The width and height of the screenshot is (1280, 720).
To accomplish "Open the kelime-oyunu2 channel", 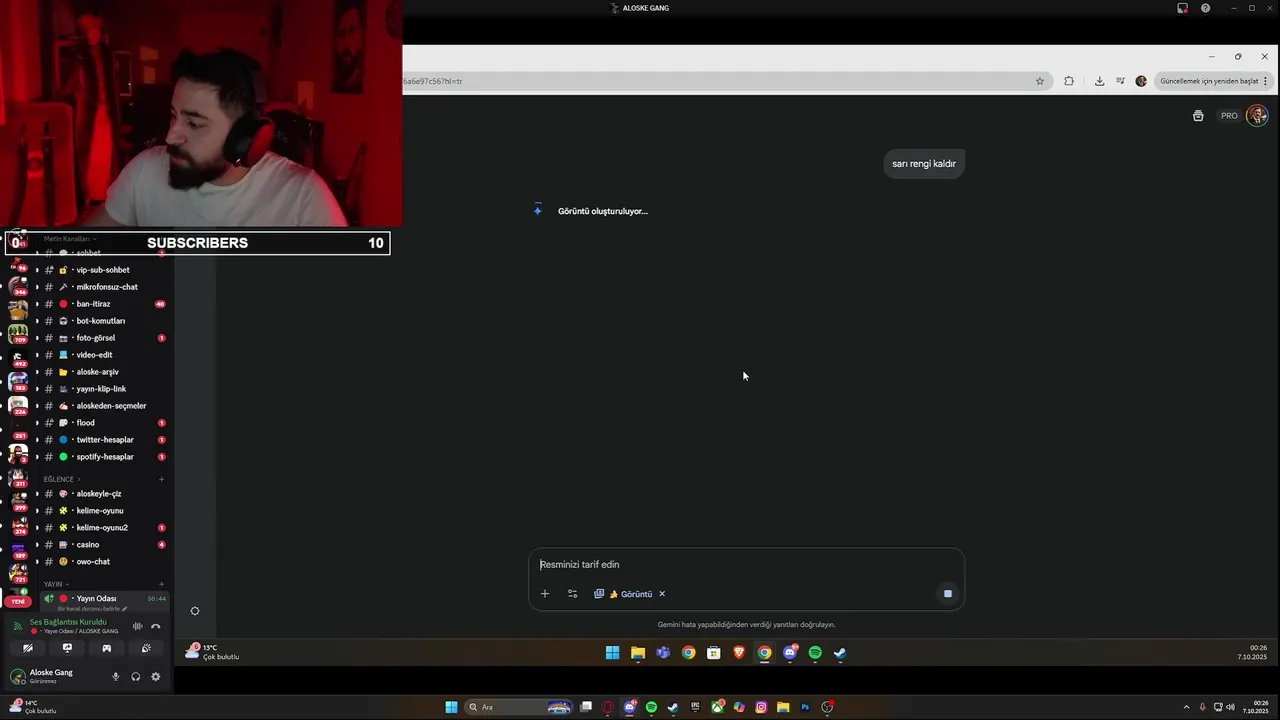I will pyautogui.click(x=104, y=528).
